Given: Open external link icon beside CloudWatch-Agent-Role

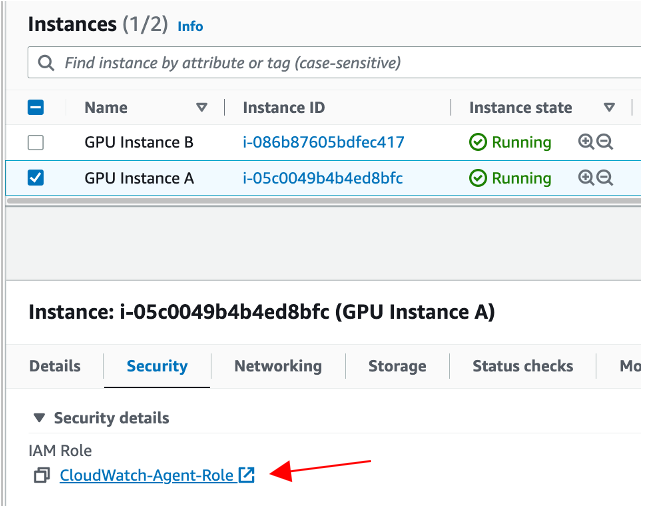Looking at the screenshot, I should tap(246, 475).
